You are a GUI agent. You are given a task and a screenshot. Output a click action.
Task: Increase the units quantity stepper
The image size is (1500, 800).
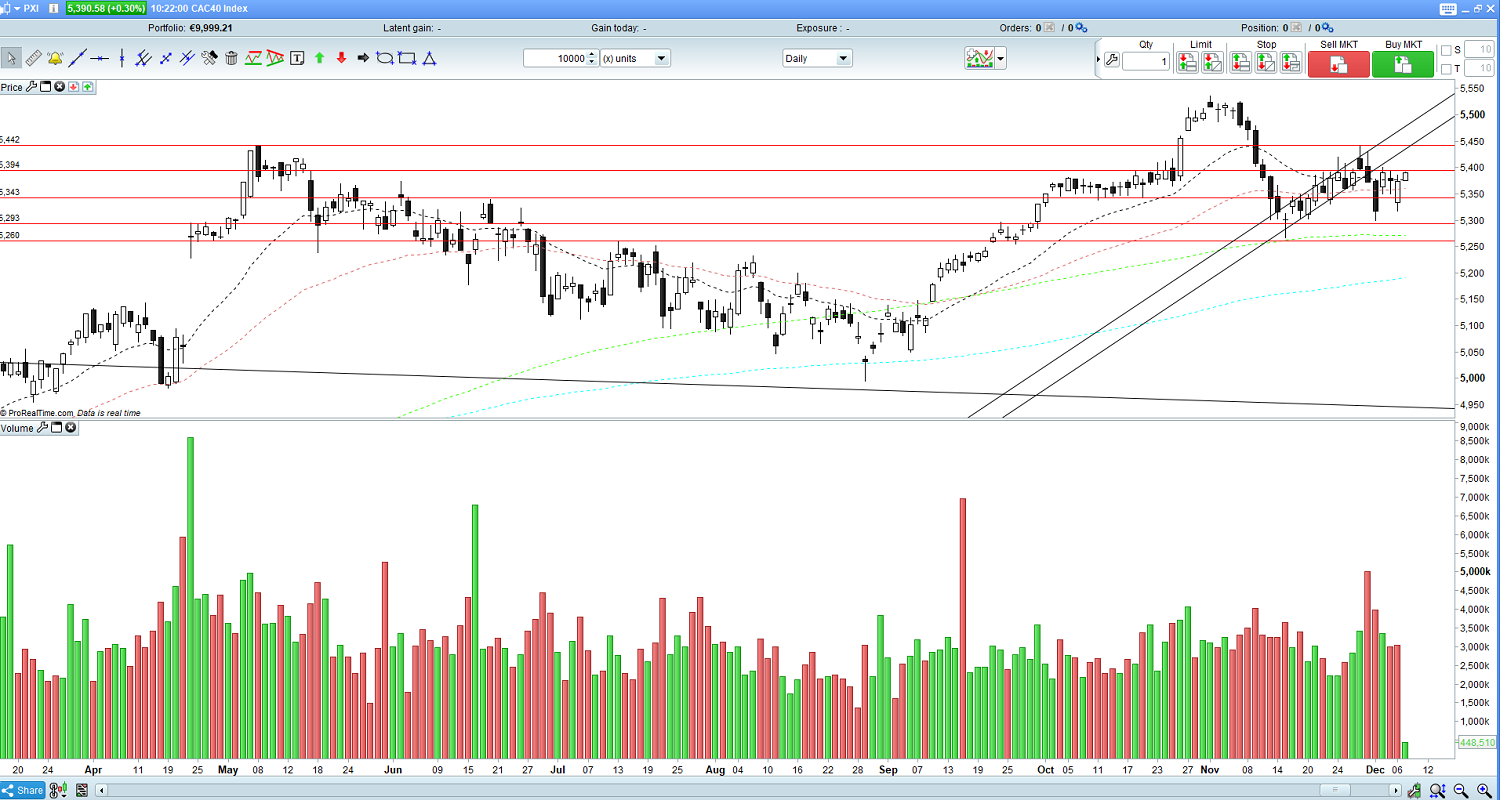pyautogui.click(x=592, y=54)
